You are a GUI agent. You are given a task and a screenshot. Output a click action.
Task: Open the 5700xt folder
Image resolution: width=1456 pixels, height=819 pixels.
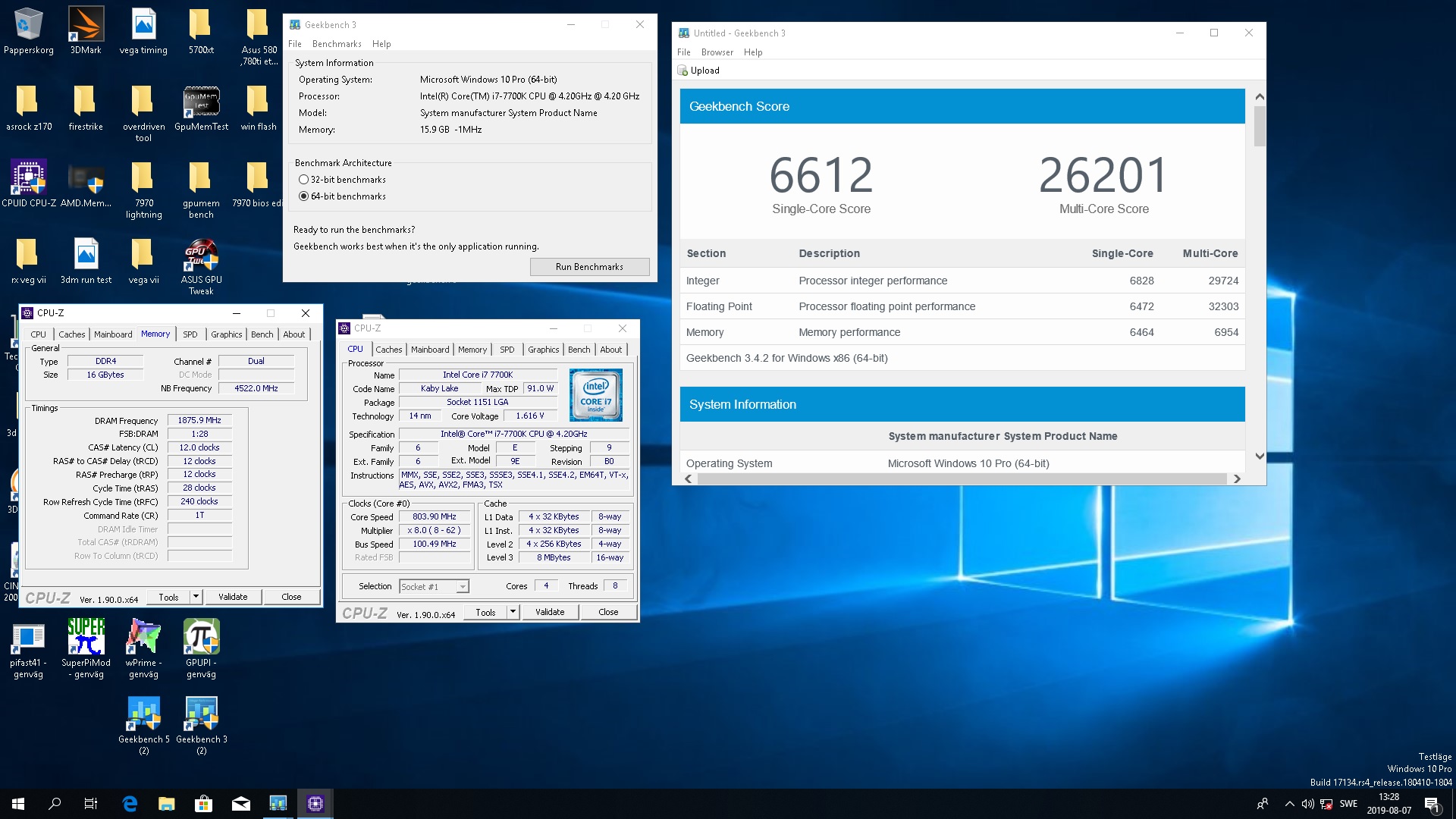click(x=201, y=31)
